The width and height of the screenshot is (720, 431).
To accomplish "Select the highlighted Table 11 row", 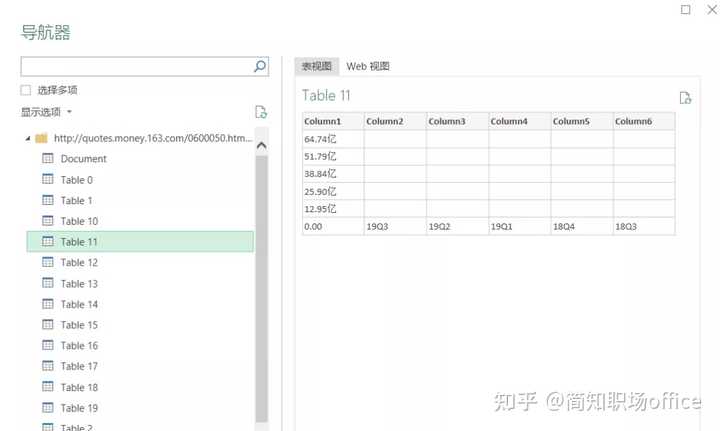I will (140, 241).
